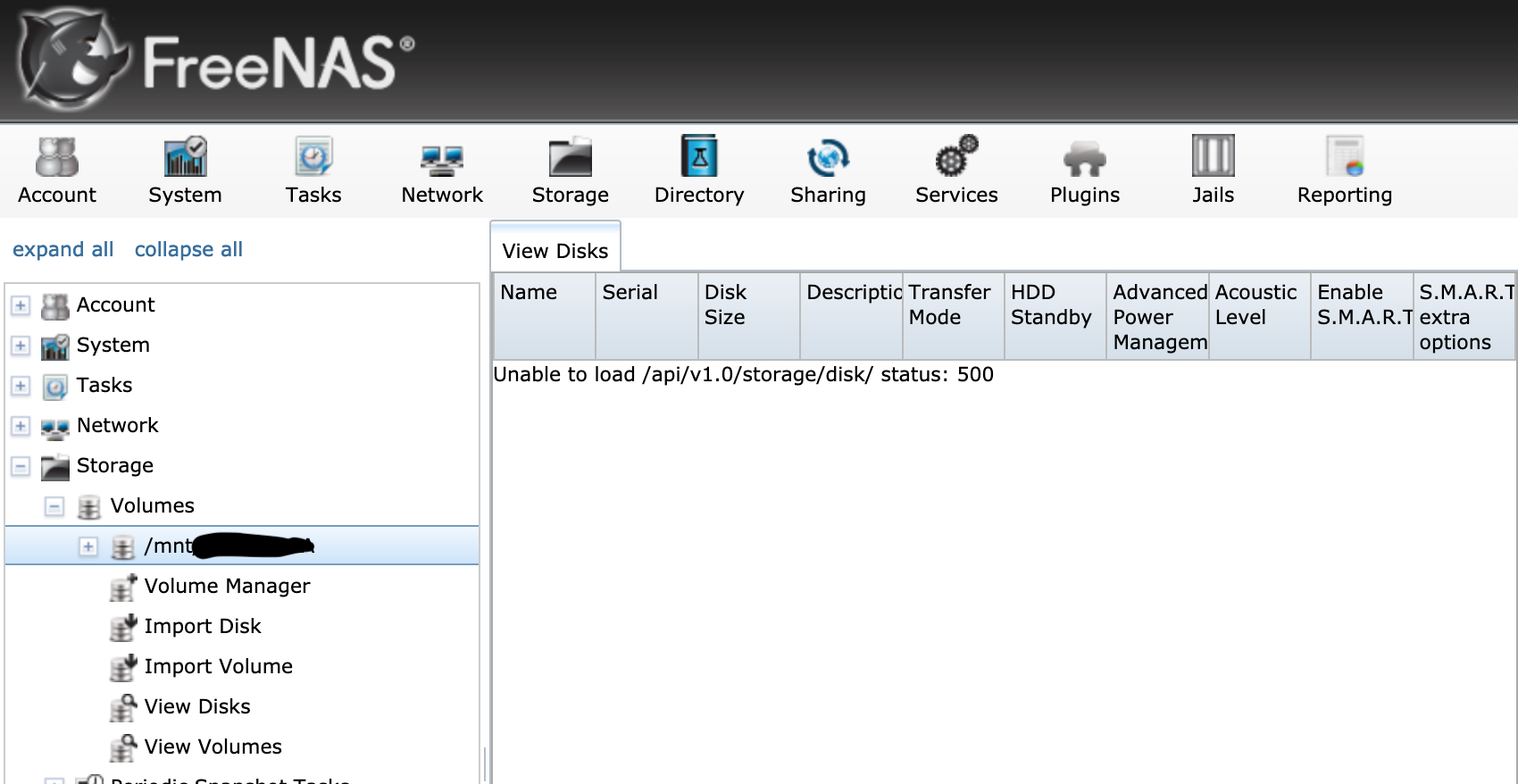The width and height of the screenshot is (1518, 784).
Task: Open the Directory toolbar icon
Action: point(699,156)
